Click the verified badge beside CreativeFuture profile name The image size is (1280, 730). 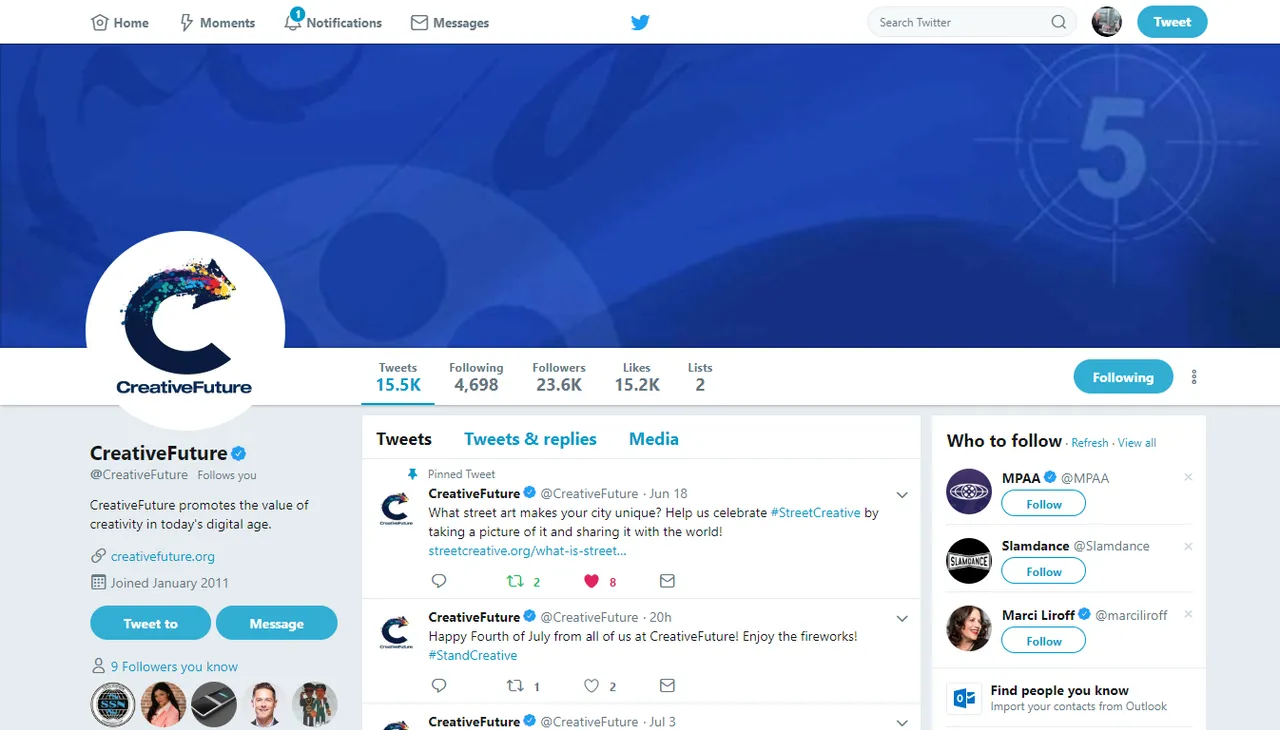tap(240, 453)
